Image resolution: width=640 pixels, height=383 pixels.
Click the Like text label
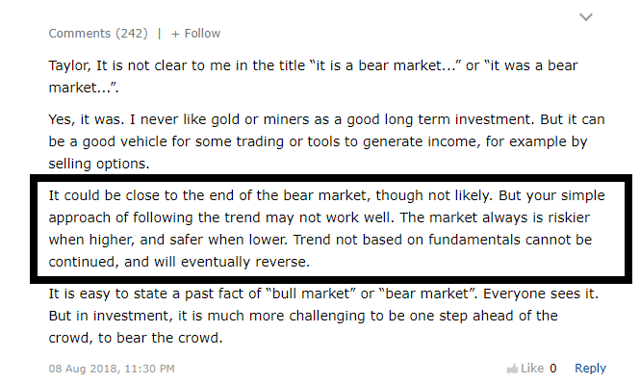532,368
